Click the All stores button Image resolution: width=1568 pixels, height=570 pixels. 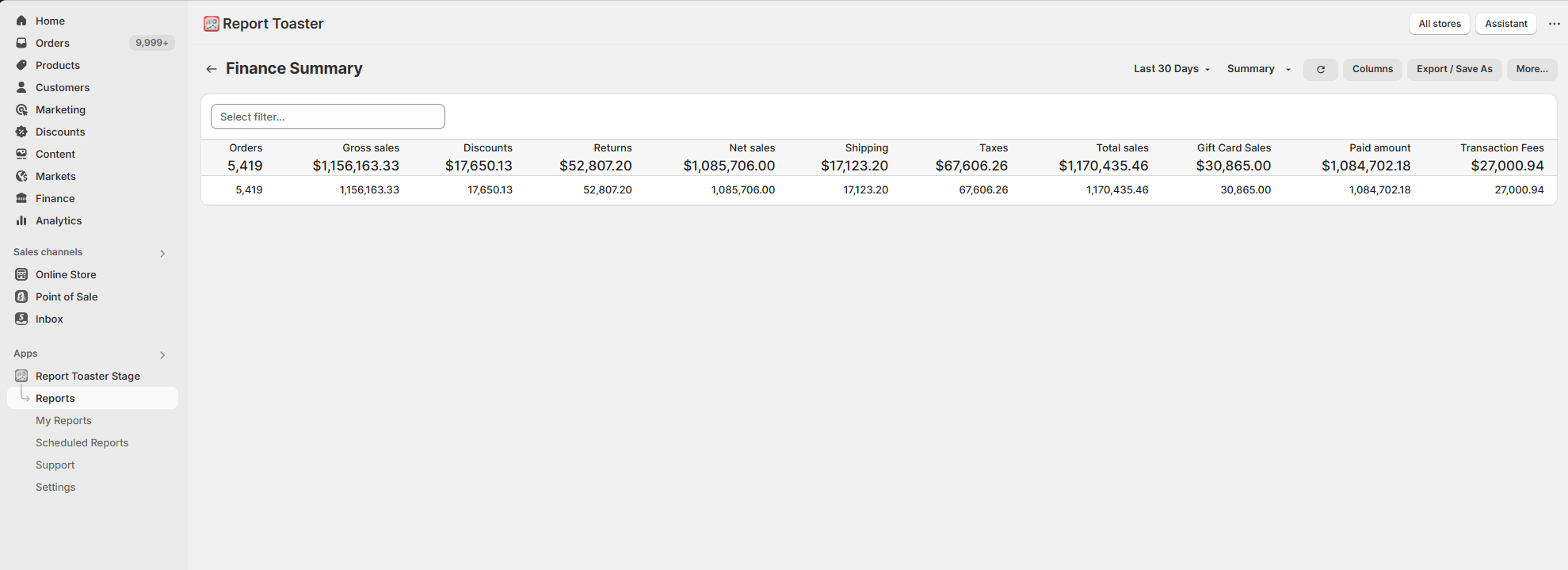point(1439,24)
